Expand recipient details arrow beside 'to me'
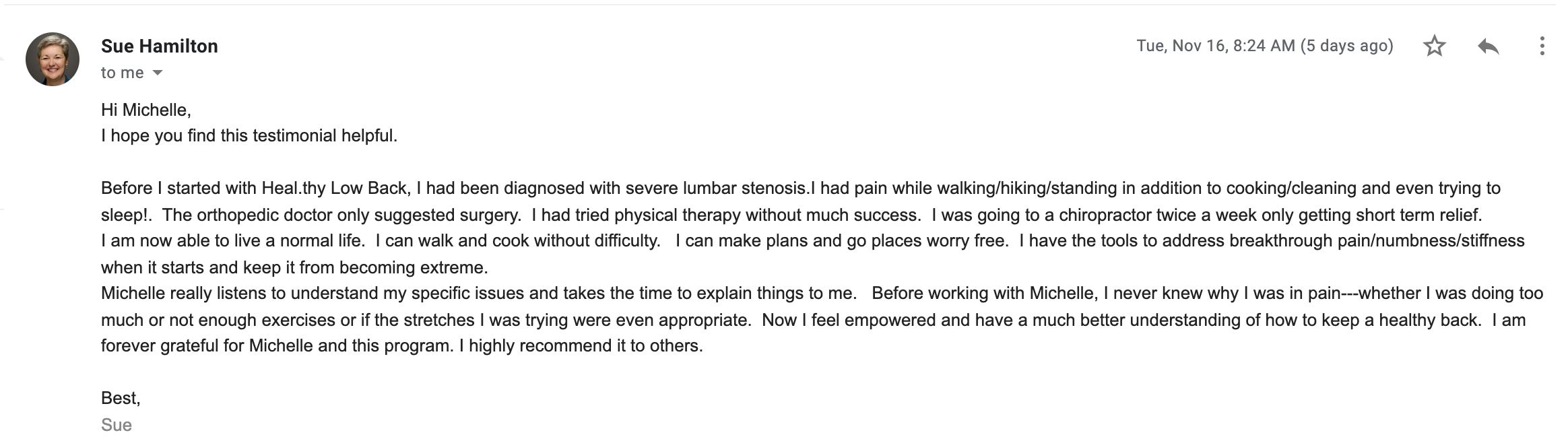The image size is (1568, 439). click(x=158, y=73)
